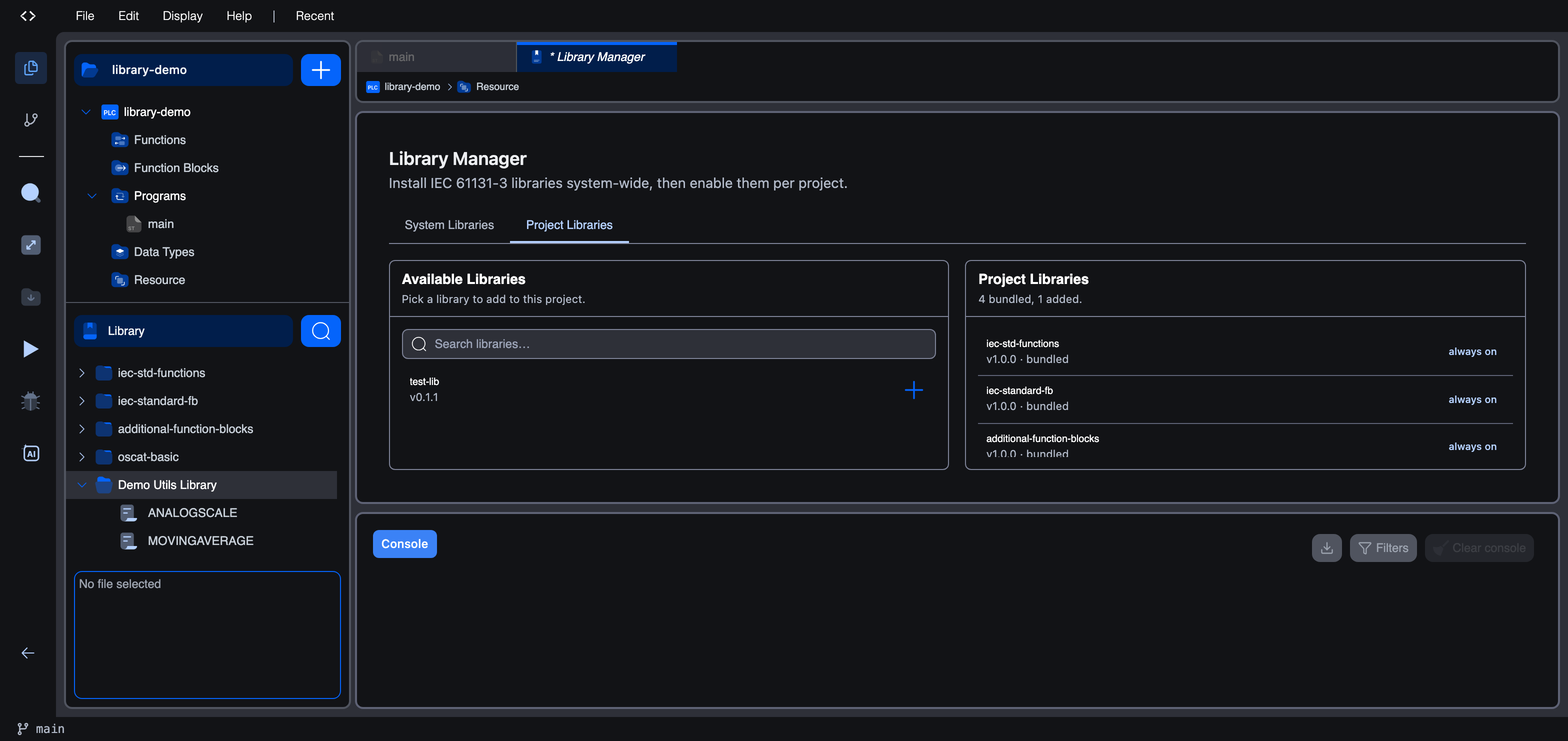Click the console download icon button
Screen dimensions: 1568x741
click(1327, 548)
